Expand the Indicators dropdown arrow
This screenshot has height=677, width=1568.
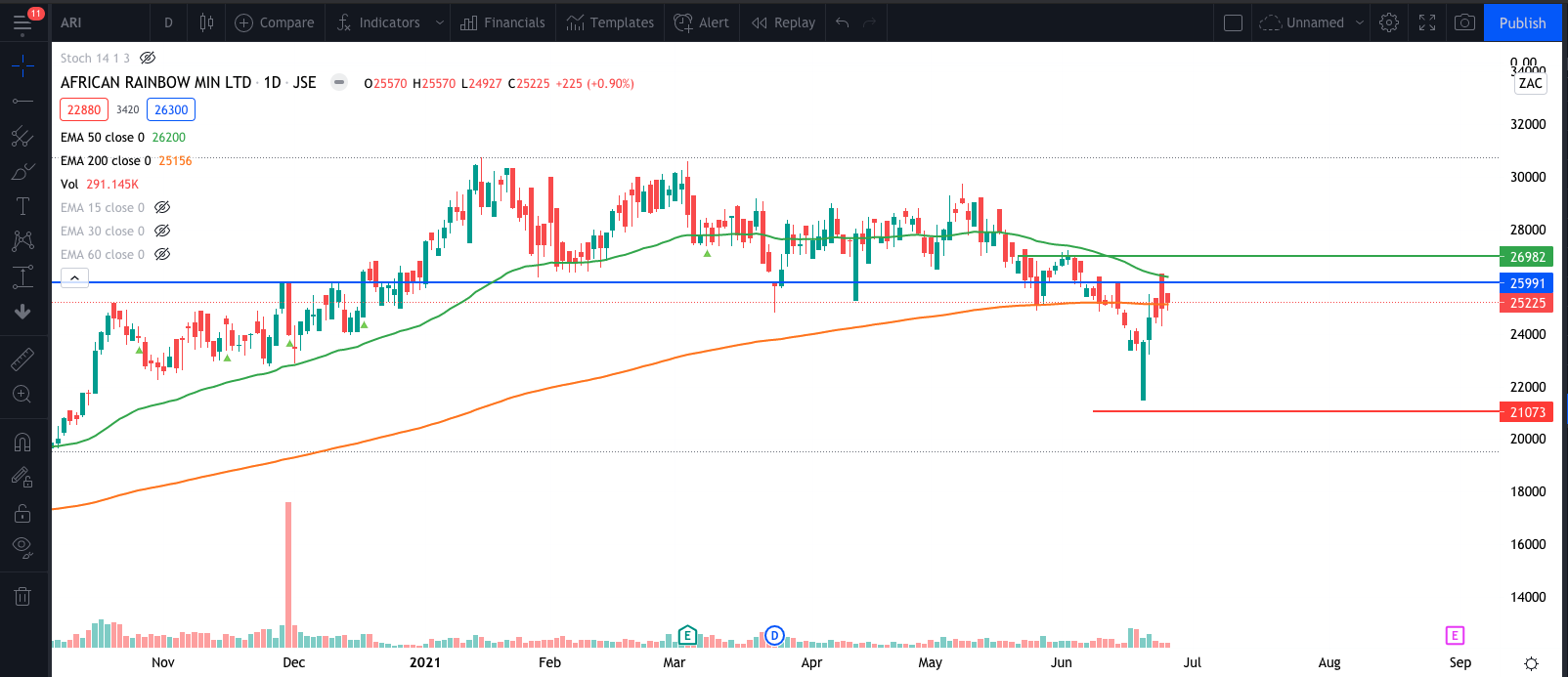(439, 22)
